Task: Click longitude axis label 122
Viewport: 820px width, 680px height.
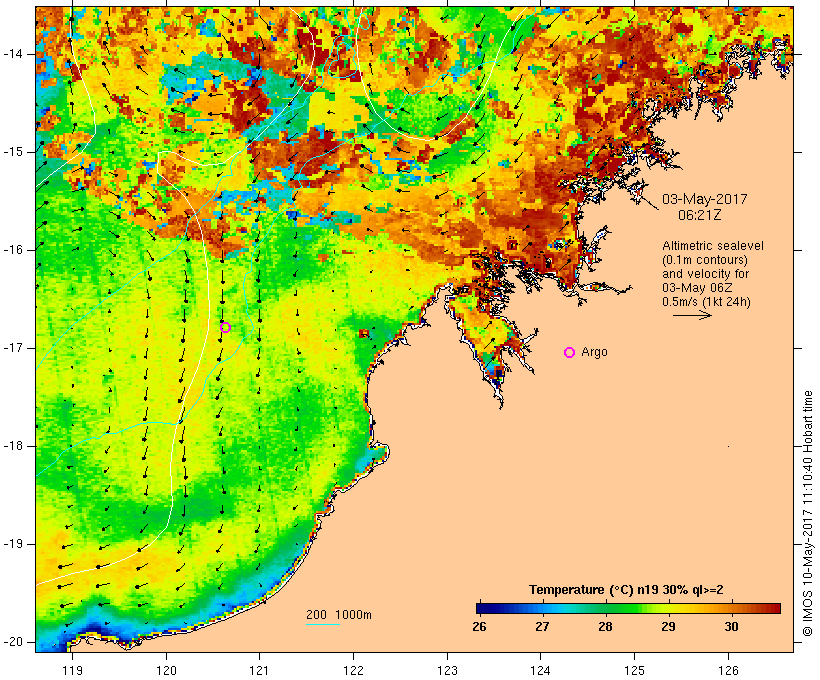Action: [354, 670]
